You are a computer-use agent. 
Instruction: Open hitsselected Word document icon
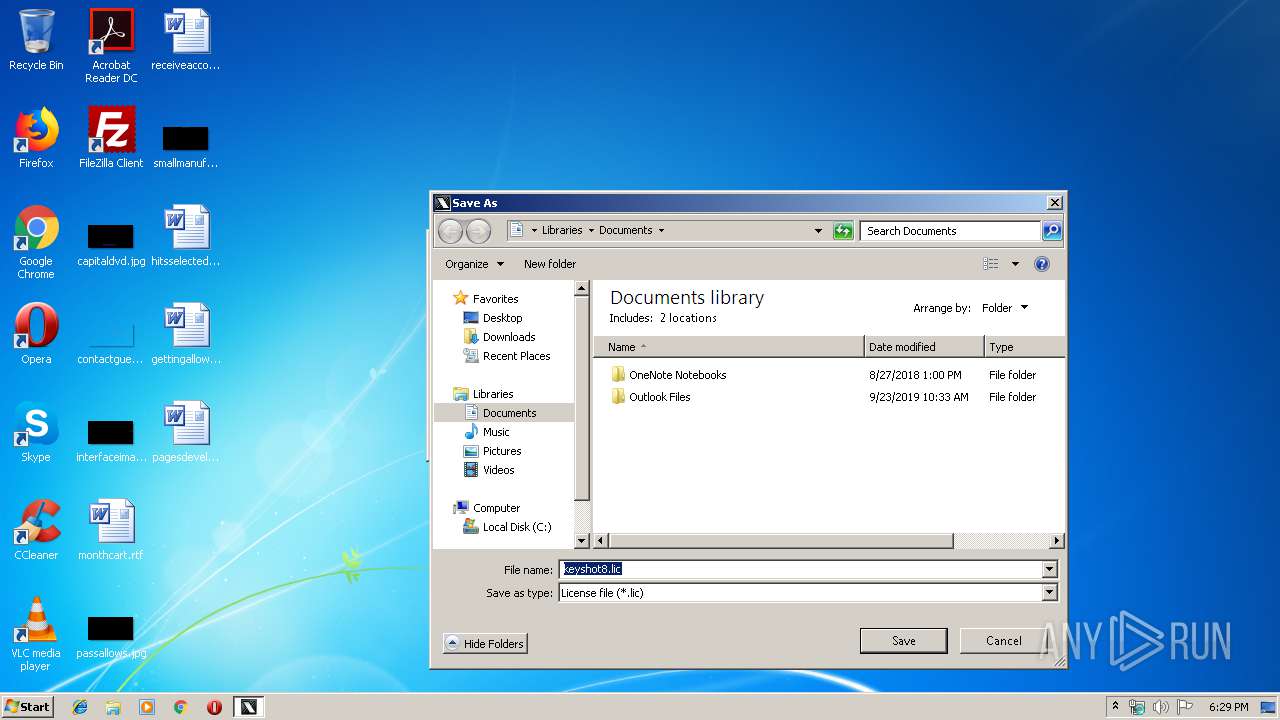pos(186,237)
